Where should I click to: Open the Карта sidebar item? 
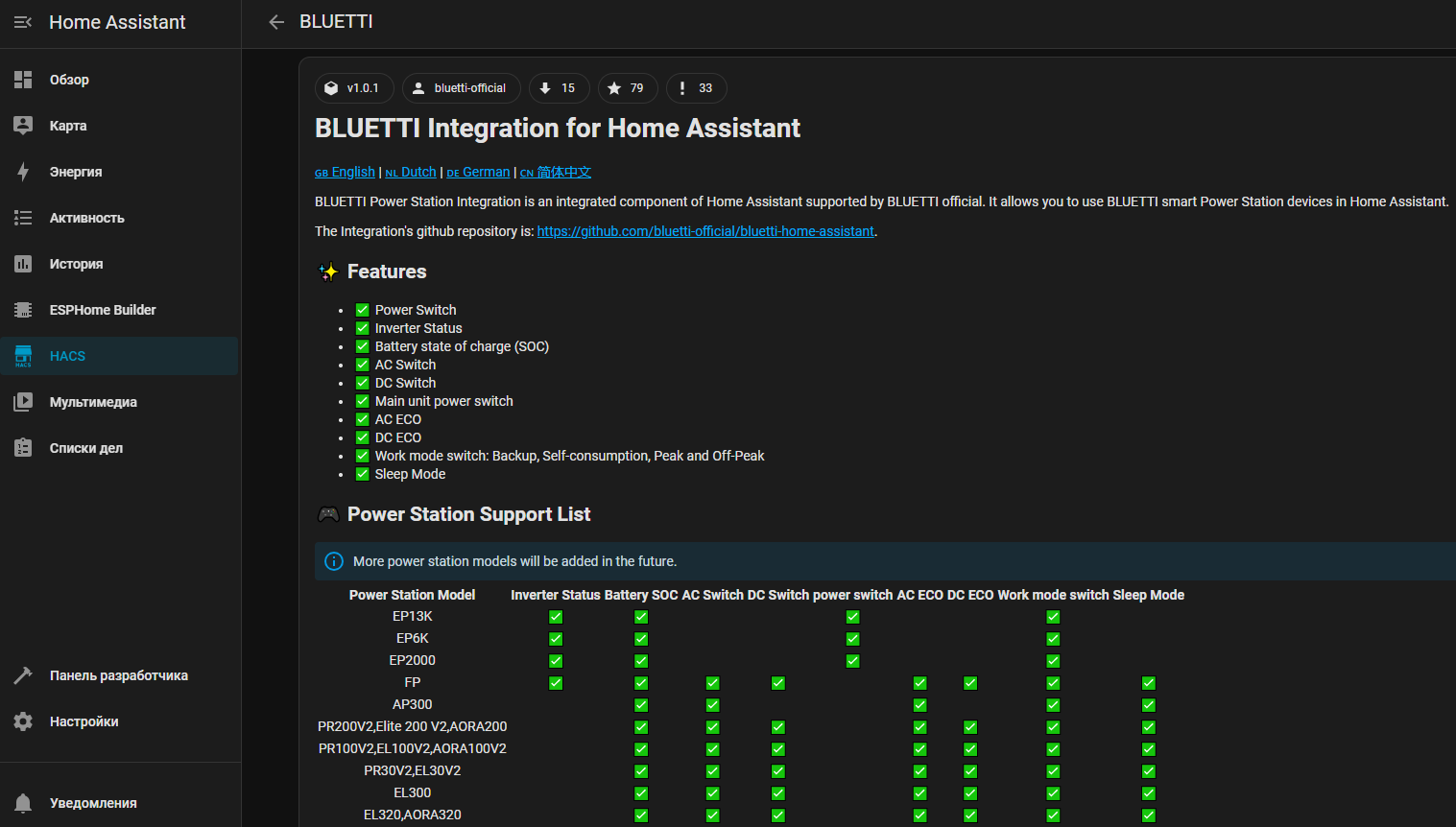68,126
